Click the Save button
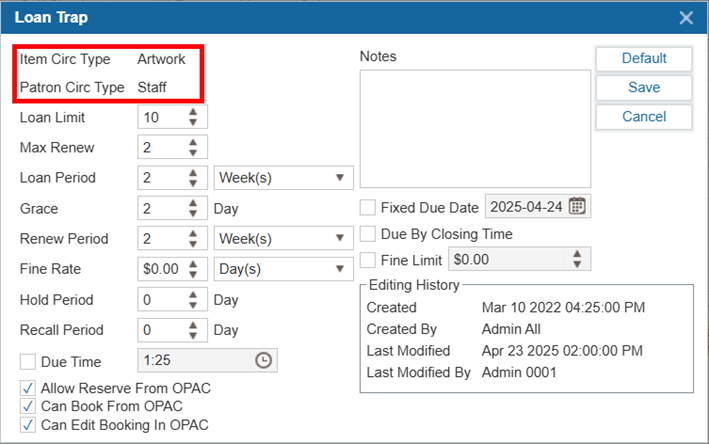The width and height of the screenshot is (709, 444). 643,88
